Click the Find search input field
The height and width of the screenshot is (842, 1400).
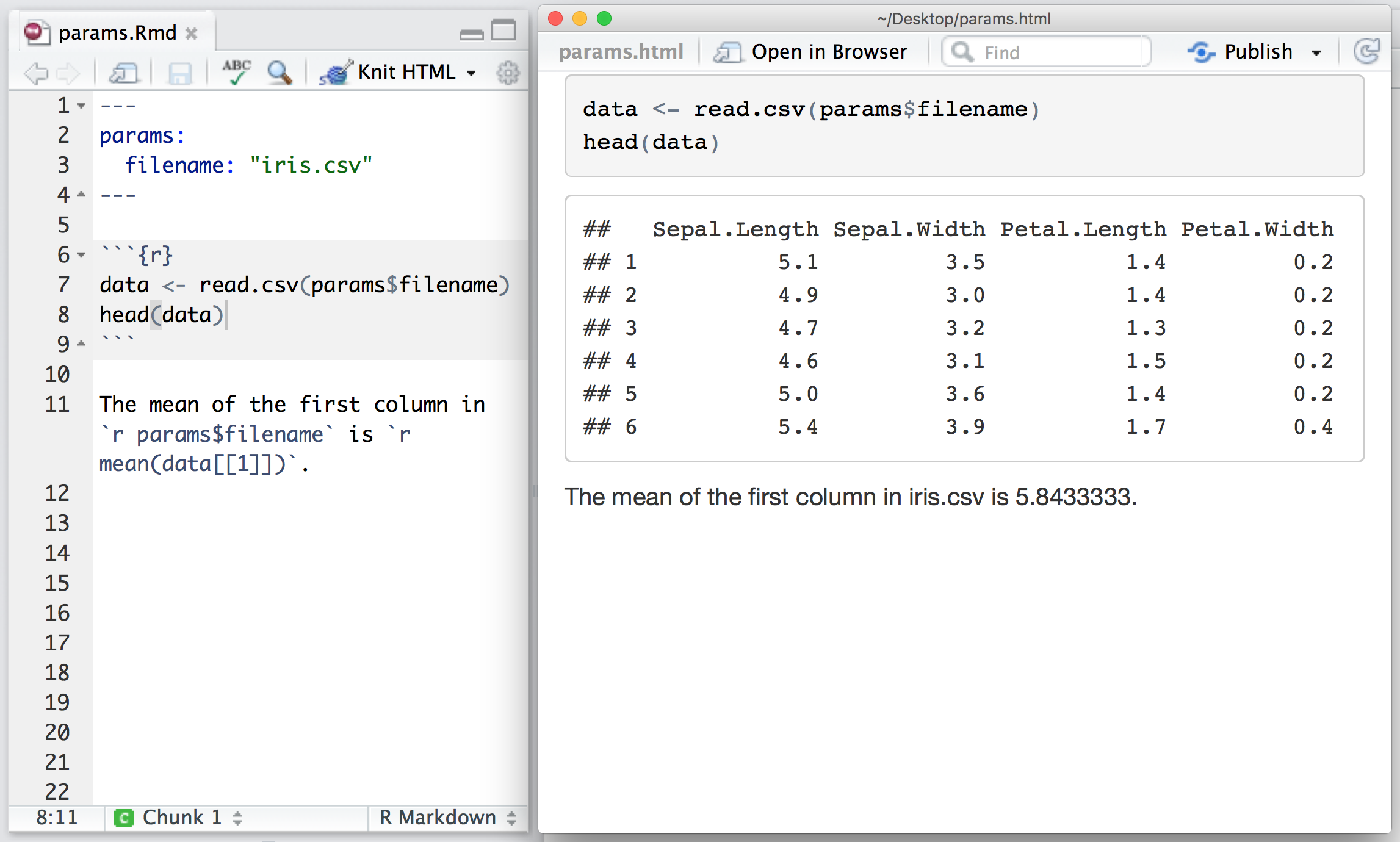point(1050,52)
